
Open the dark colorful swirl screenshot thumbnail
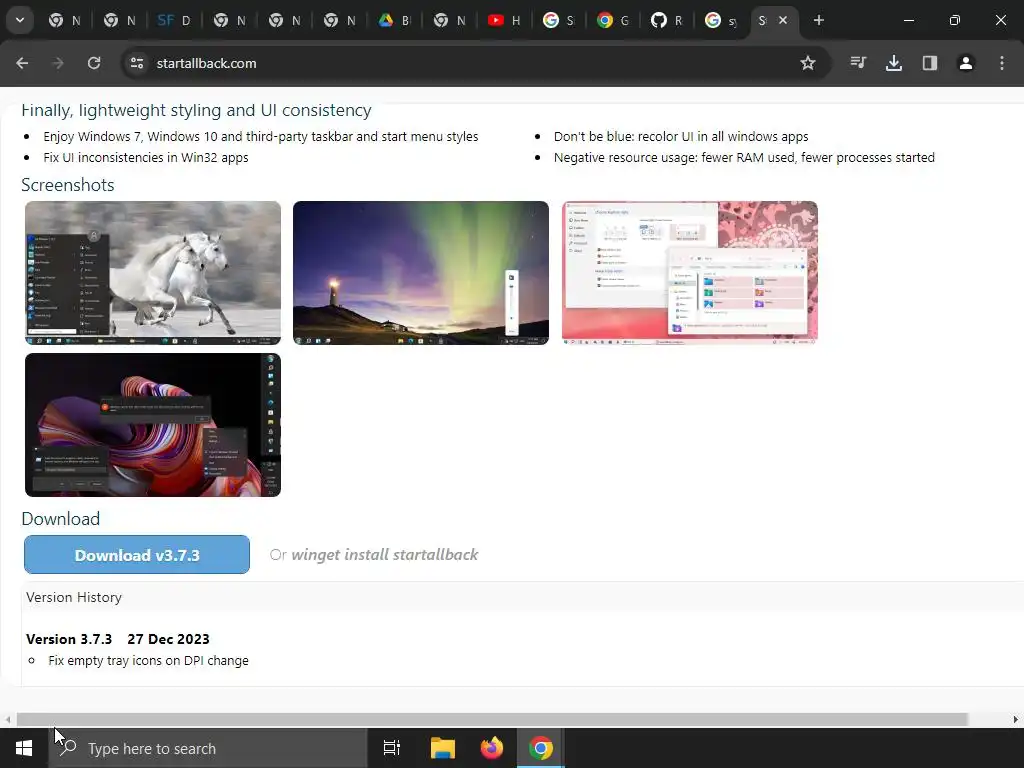coord(153,425)
